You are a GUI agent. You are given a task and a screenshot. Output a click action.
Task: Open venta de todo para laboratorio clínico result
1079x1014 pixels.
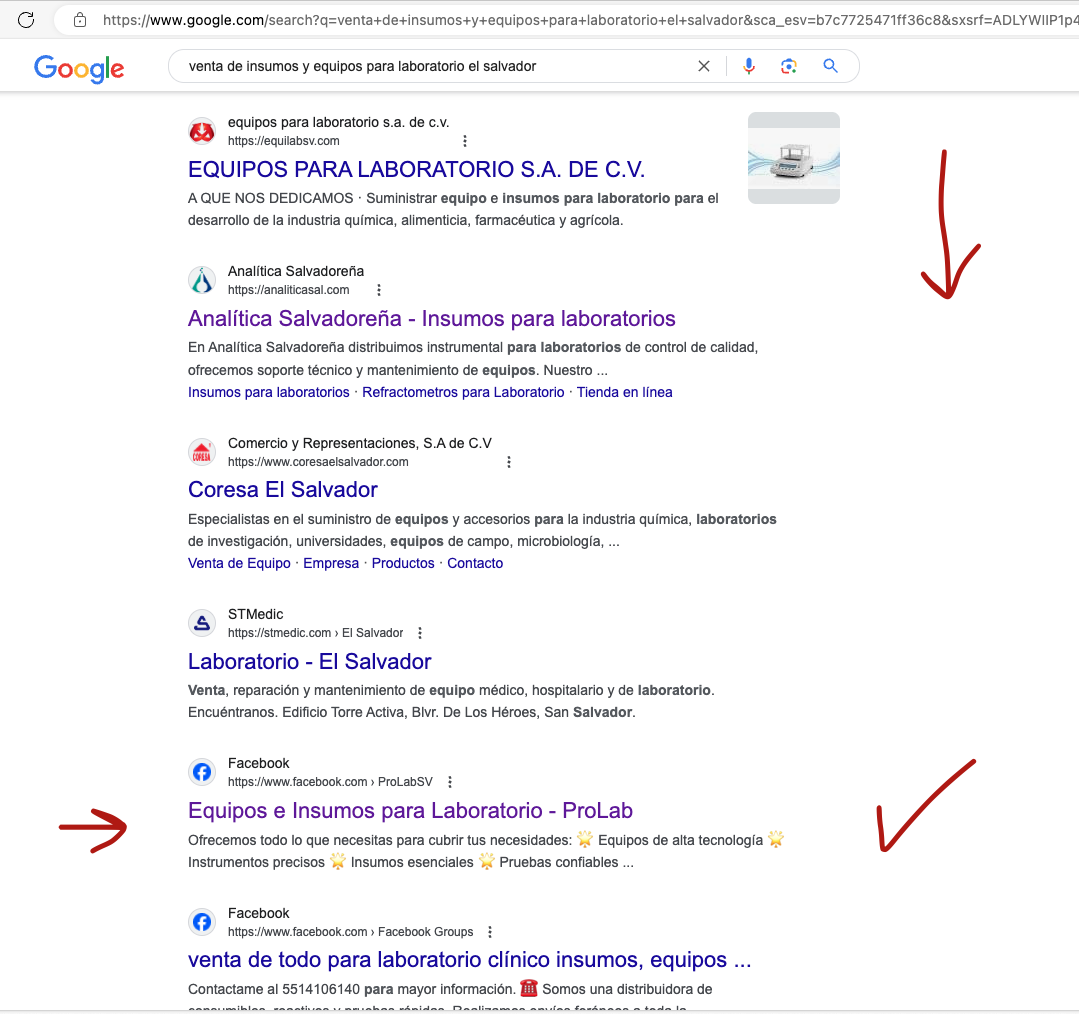pos(469,960)
